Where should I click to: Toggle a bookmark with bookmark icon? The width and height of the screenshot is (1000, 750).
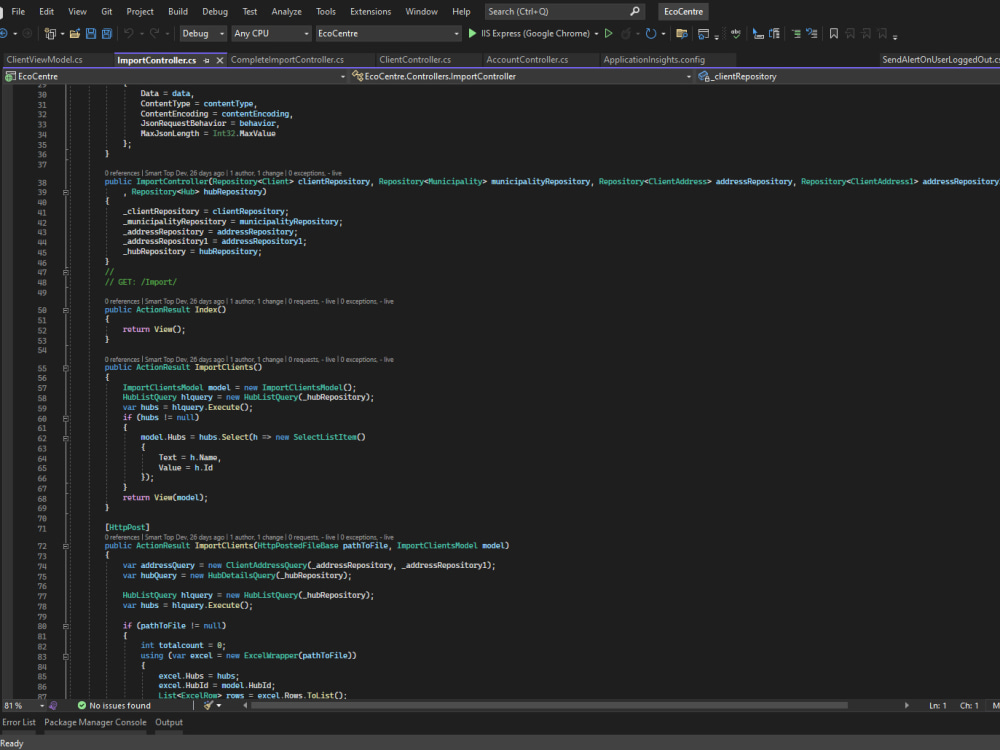click(834, 33)
